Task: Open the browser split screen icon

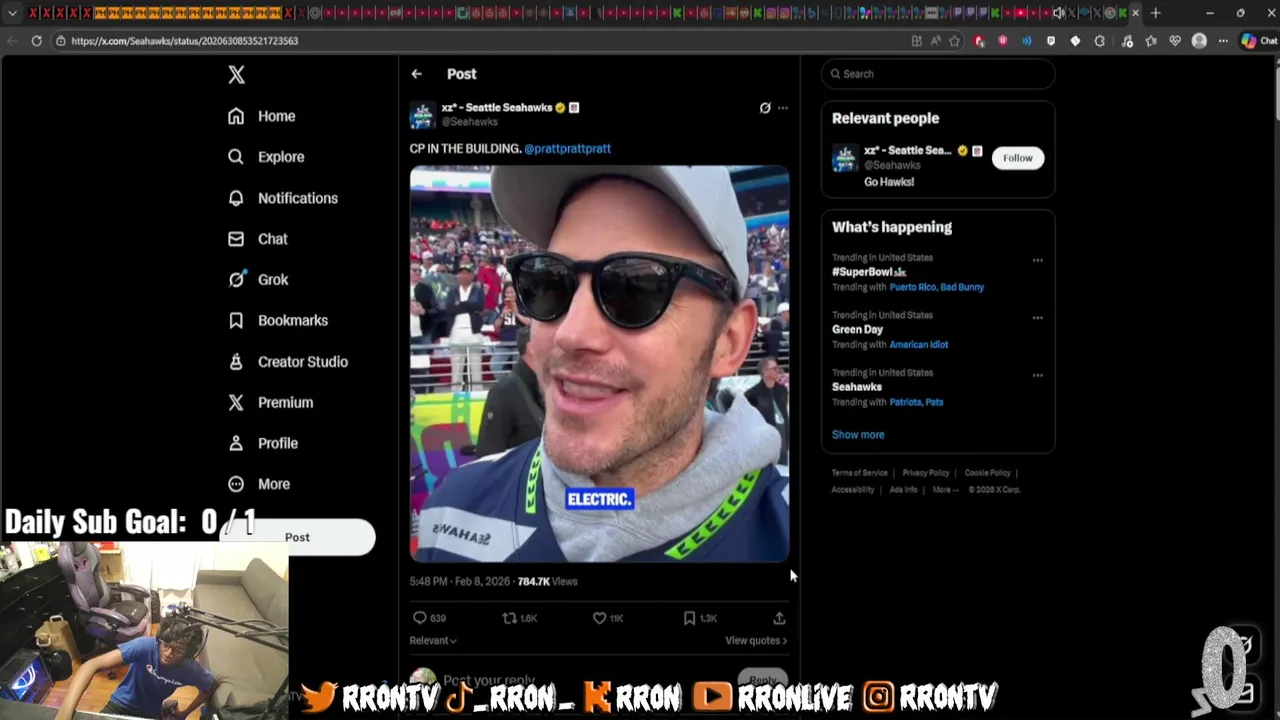Action: click(x=916, y=41)
